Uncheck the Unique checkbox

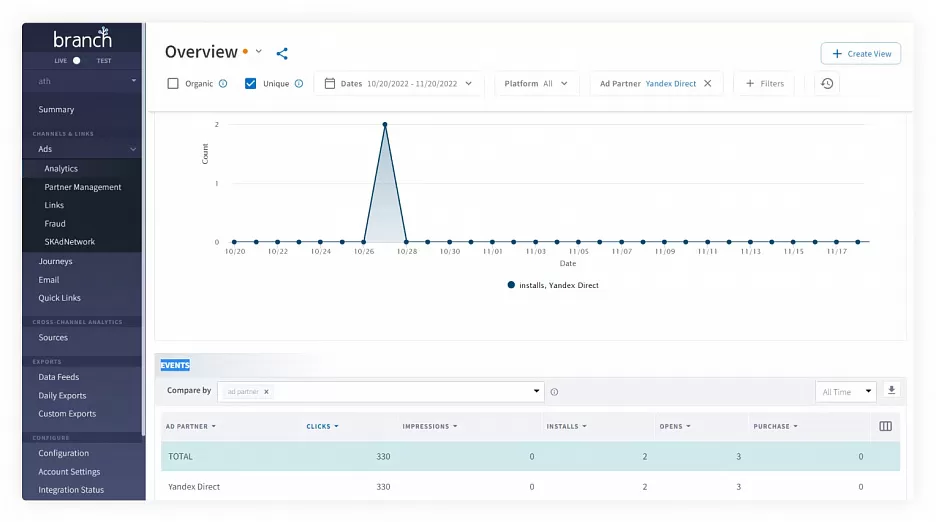click(251, 84)
